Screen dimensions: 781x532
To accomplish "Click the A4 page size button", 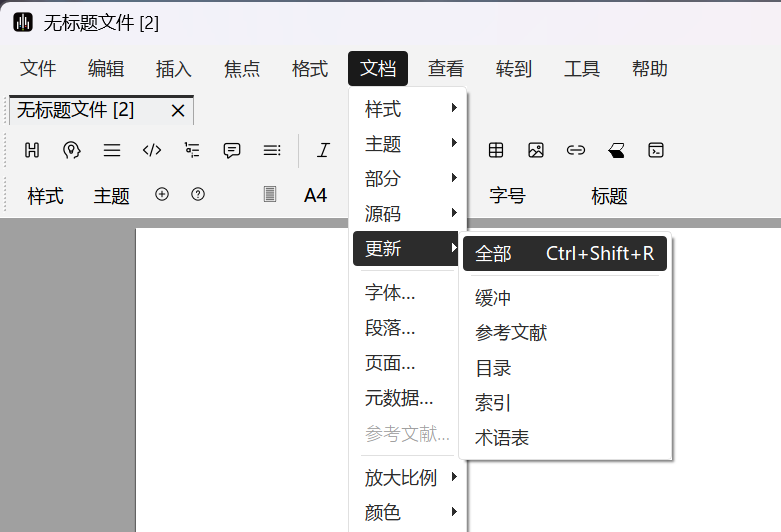I will [x=315, y=196].
